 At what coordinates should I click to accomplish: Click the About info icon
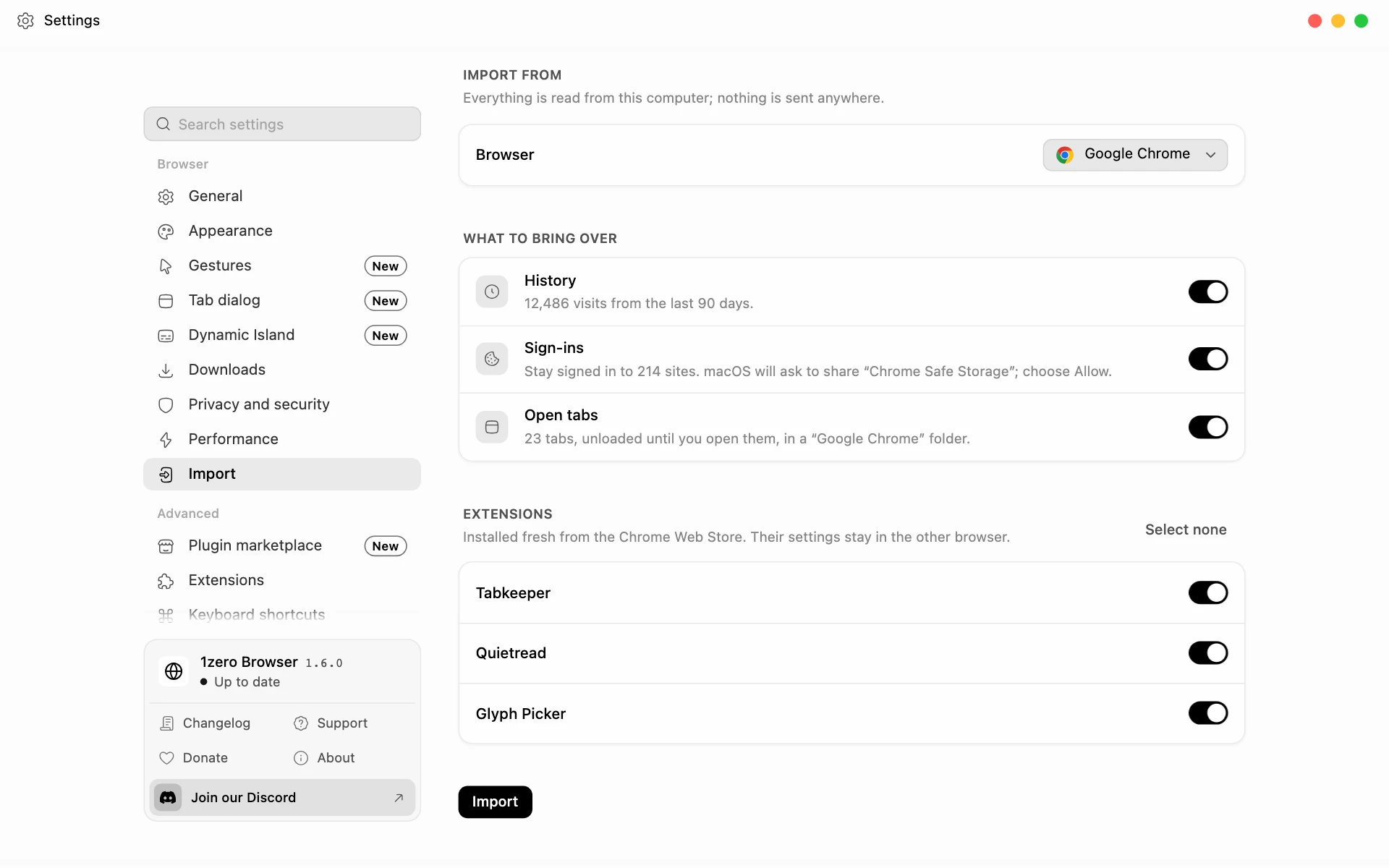301,758
